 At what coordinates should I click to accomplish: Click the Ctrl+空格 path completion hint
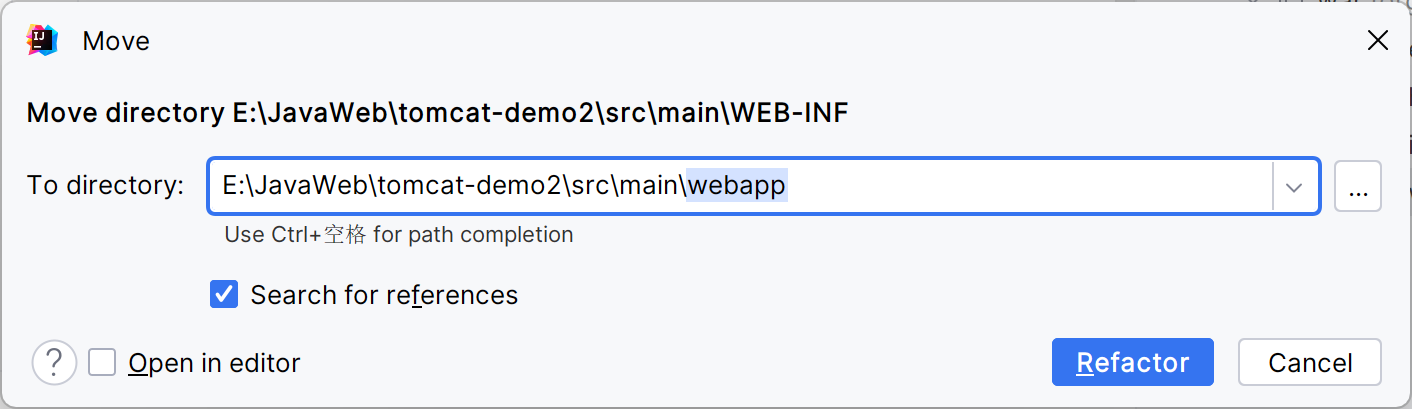[x=399, y=235]
